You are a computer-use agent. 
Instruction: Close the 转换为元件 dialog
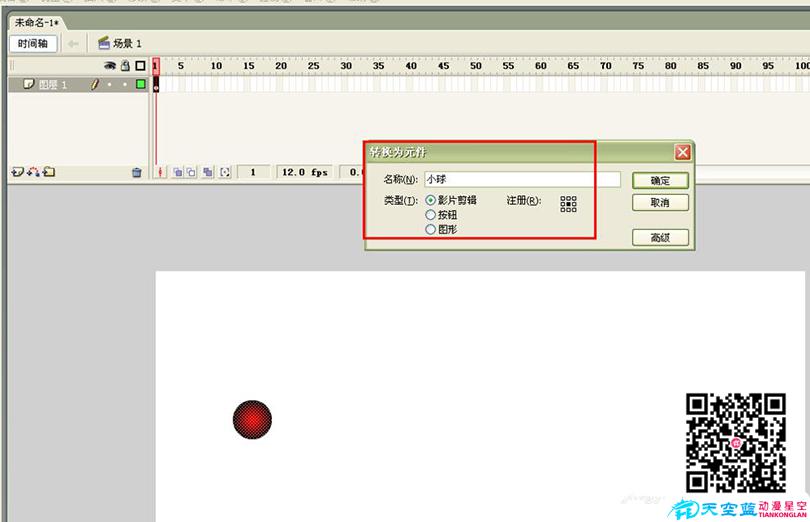click(682, 152)
